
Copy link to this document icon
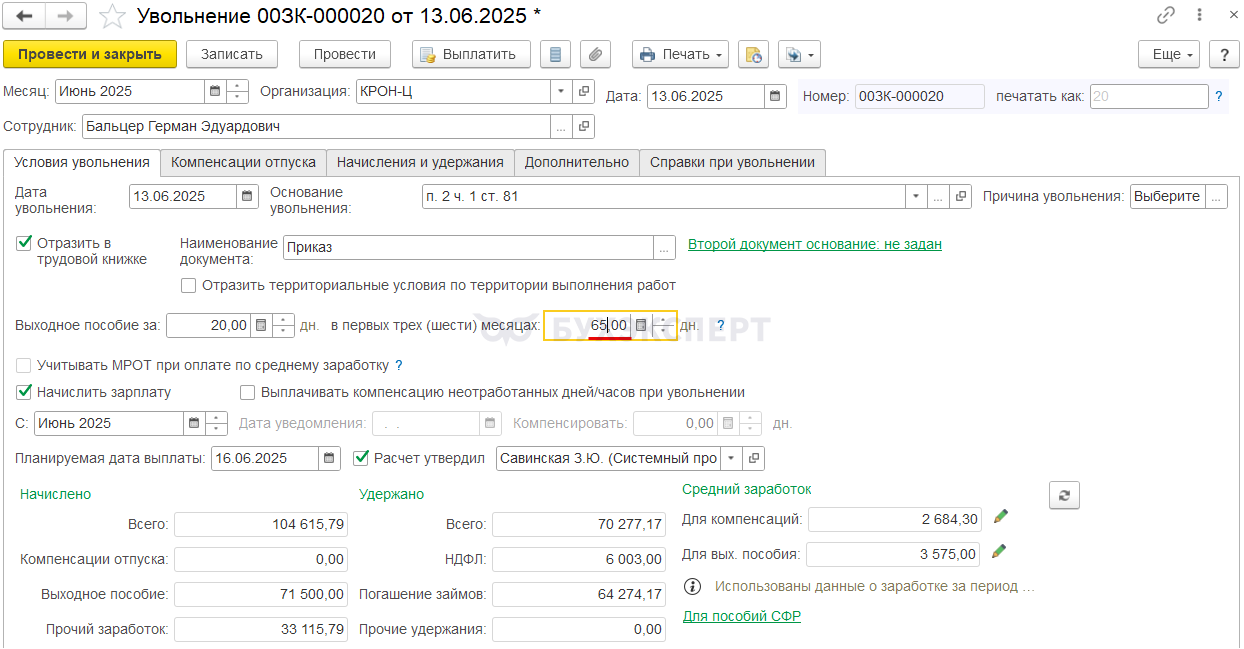(x=1166, y=15)
